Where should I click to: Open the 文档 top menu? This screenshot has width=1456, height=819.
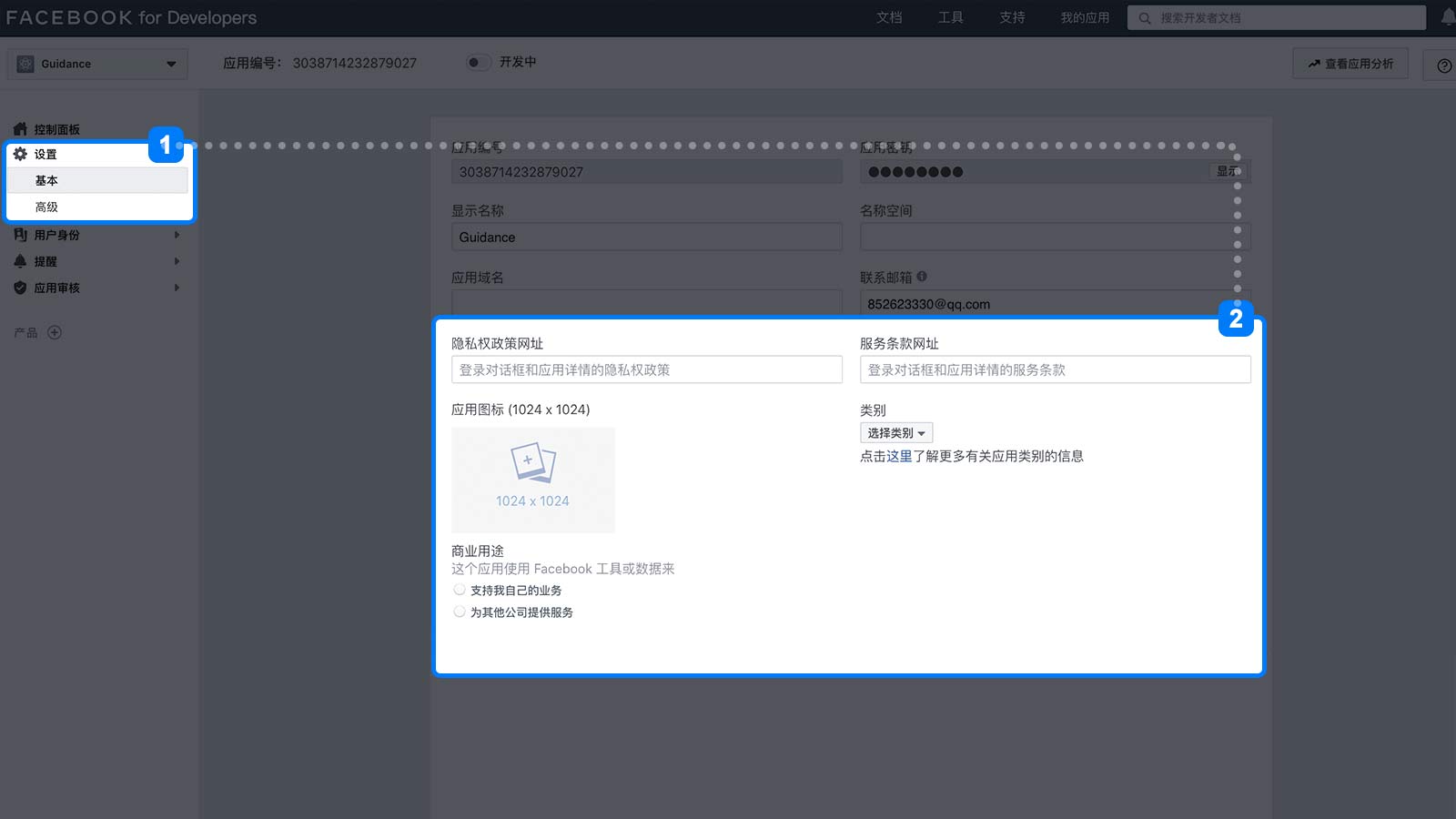pos(889,17)
